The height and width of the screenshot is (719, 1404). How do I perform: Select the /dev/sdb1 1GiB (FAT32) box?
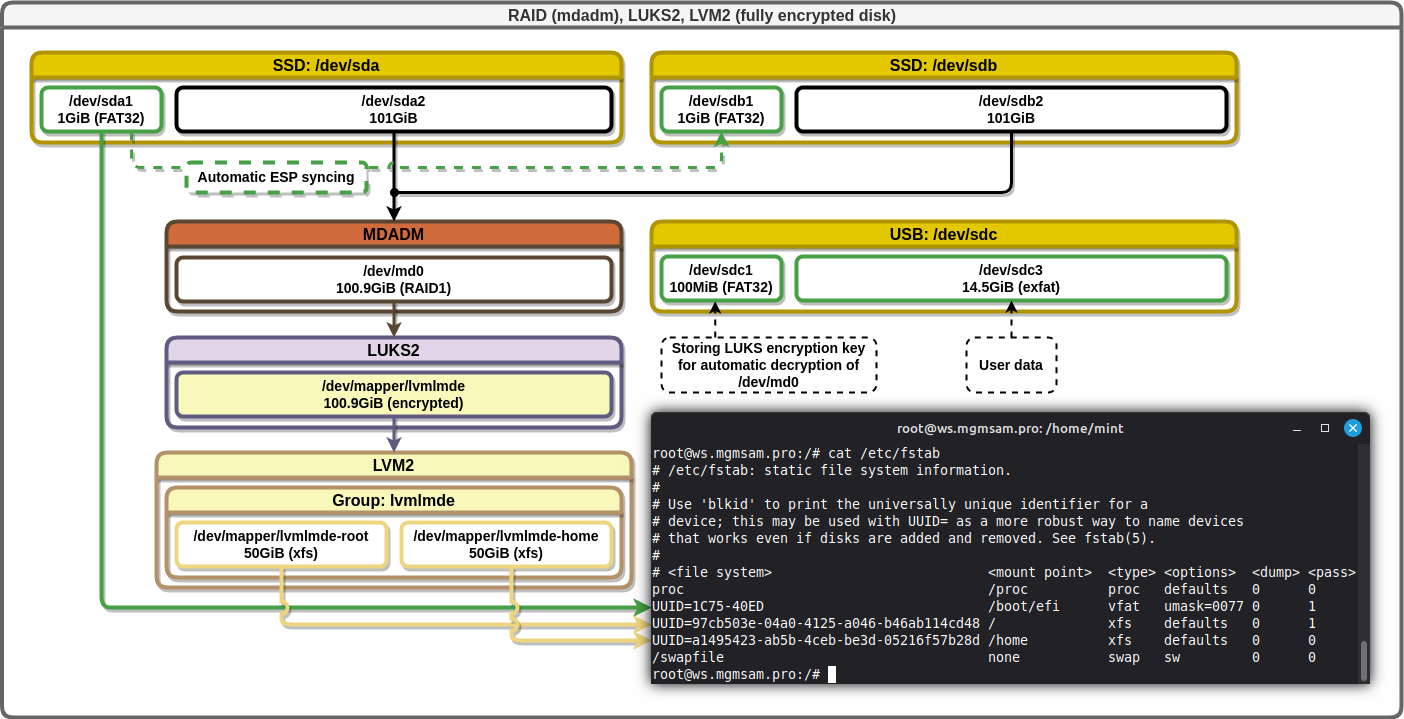point(721,110)
